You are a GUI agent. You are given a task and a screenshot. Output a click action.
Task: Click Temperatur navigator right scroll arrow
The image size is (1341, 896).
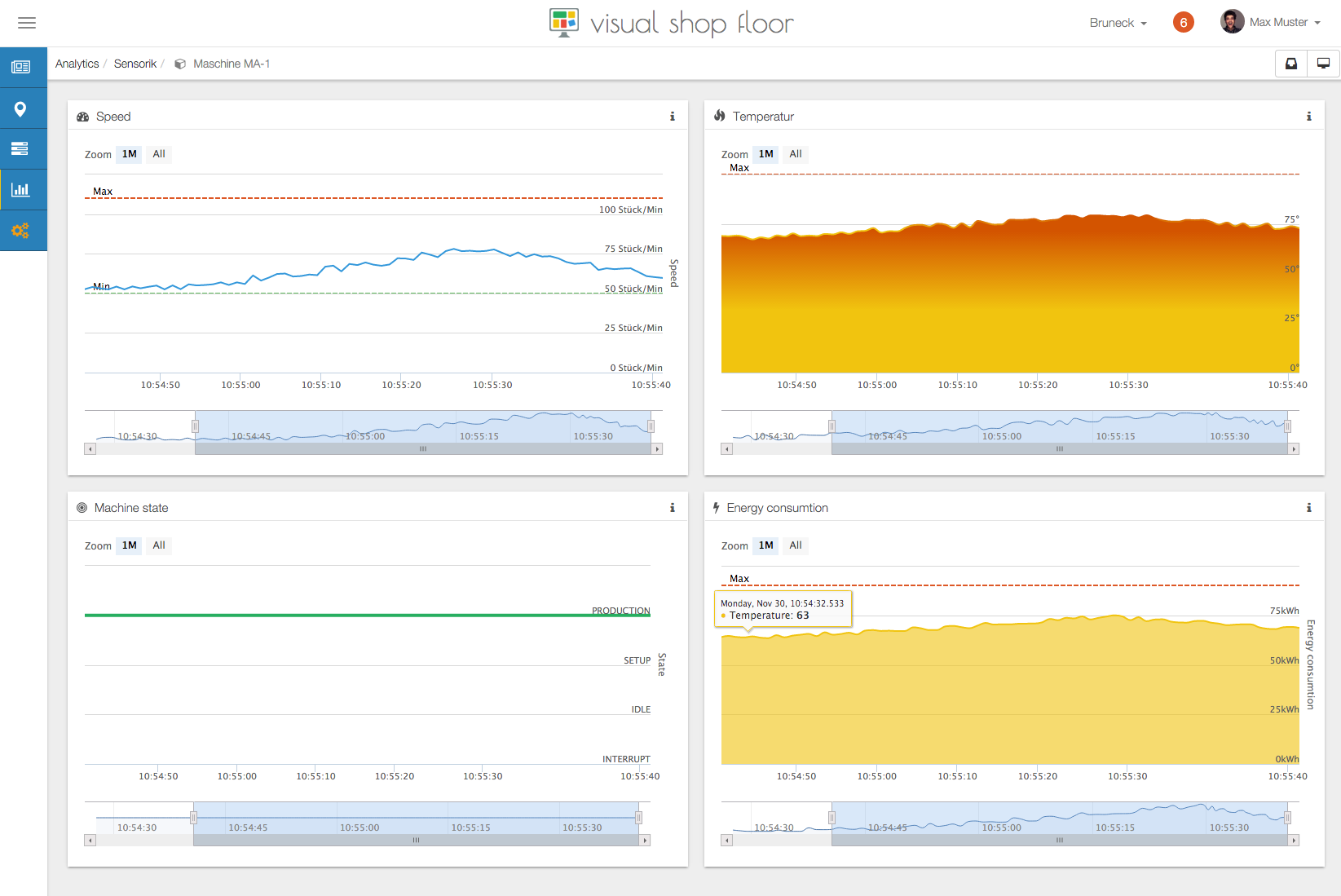coord(1294,449)
